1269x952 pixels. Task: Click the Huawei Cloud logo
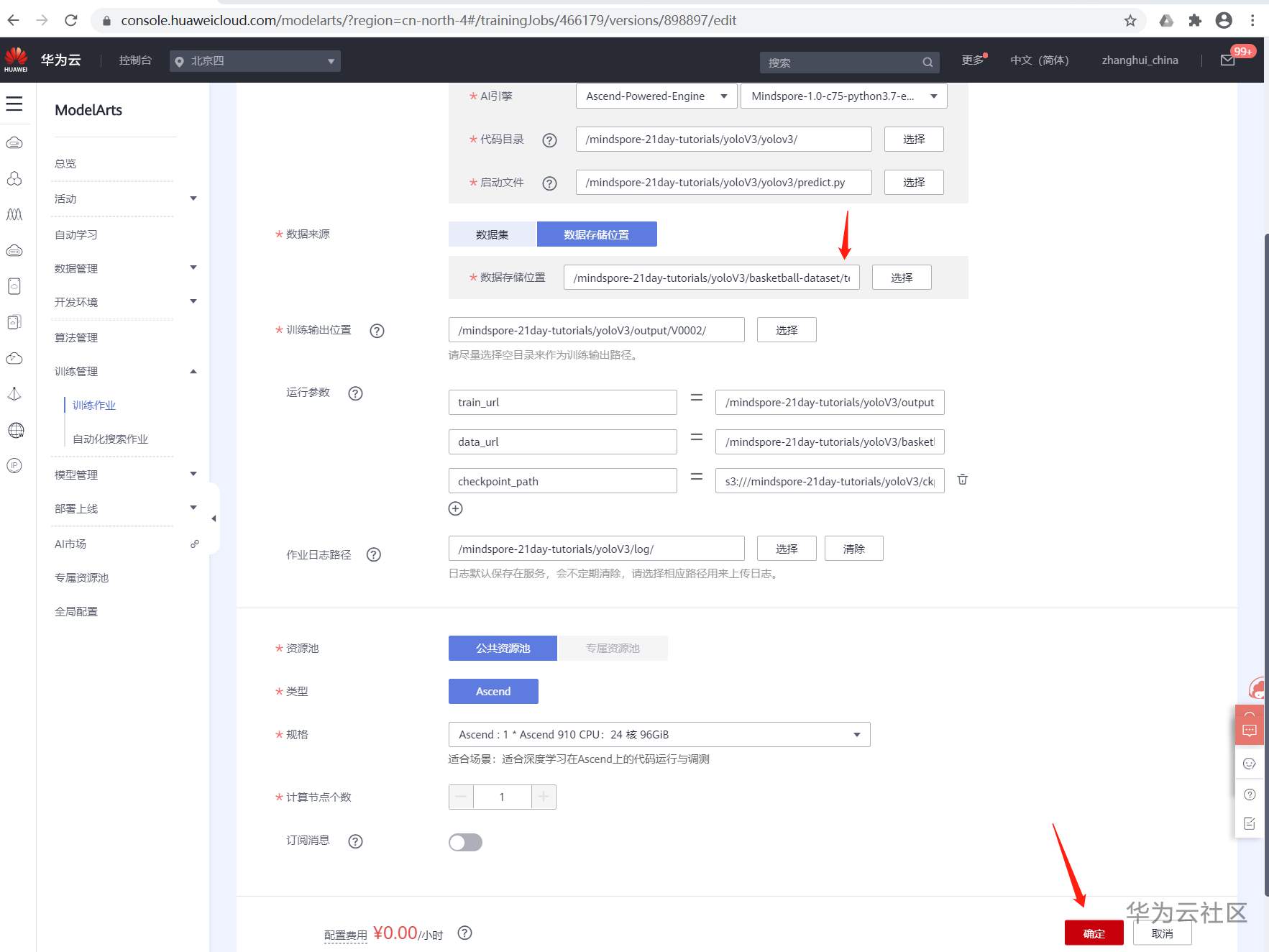coord(16,60)
